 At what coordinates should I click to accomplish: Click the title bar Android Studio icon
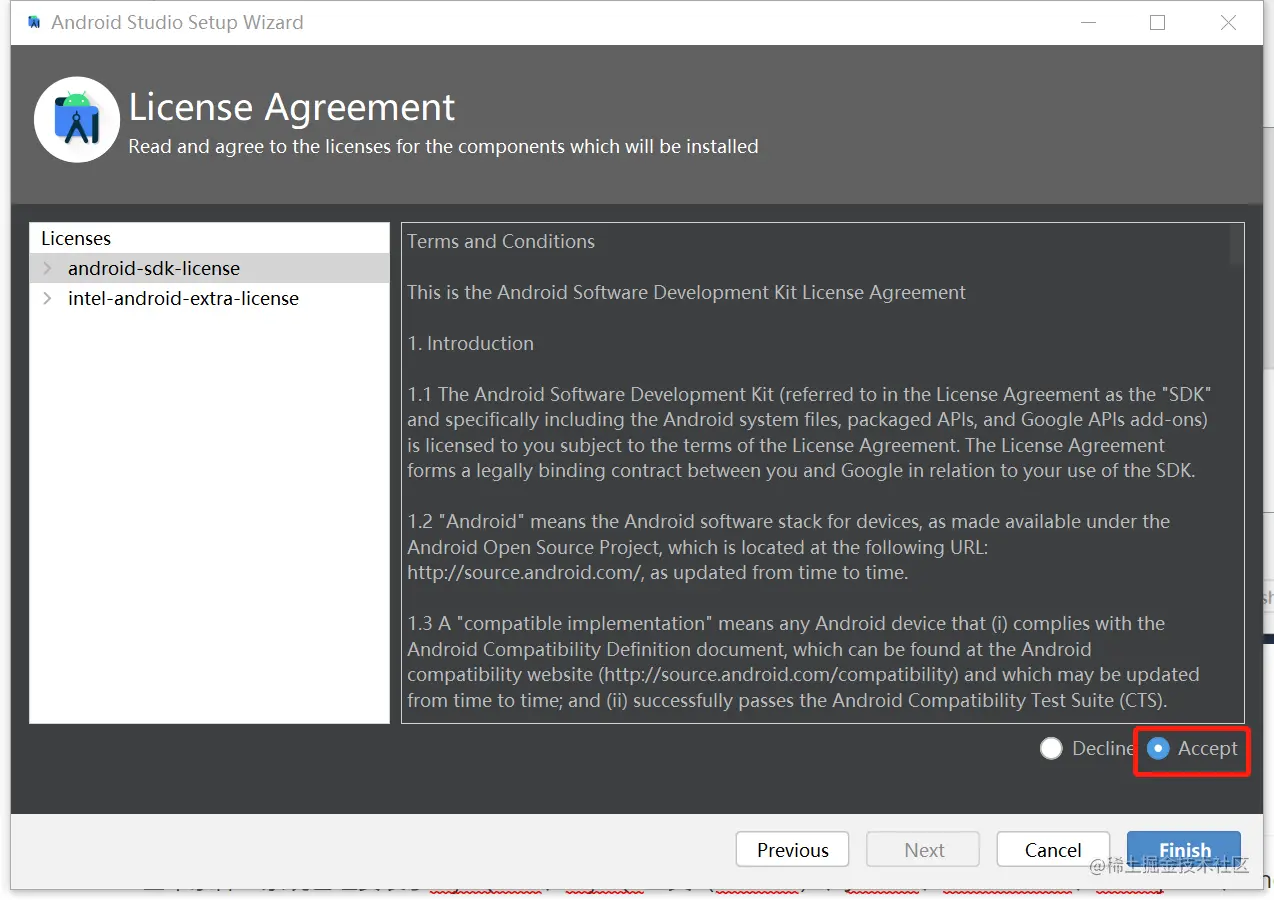tap(34, 22)
